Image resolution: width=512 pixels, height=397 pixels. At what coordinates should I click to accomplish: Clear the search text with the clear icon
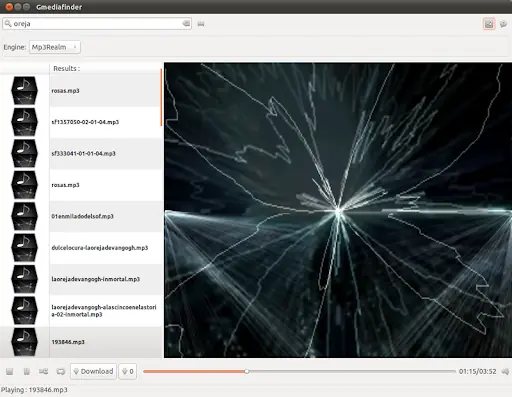click(x=186, y=24)
